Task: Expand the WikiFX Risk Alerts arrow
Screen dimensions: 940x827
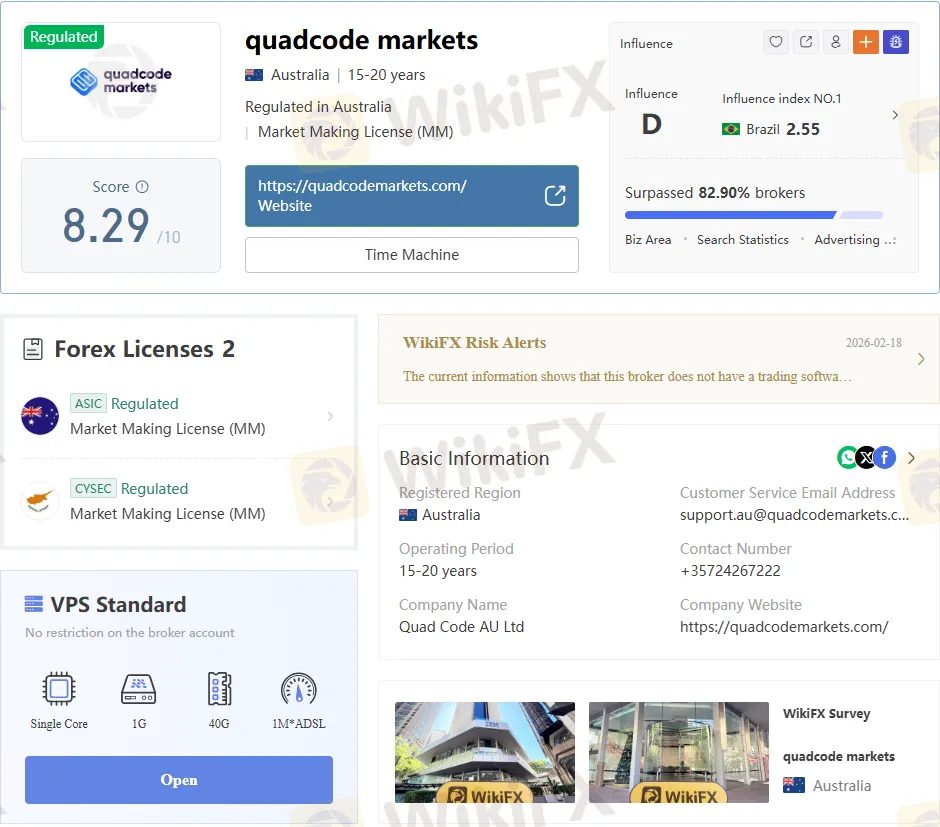Action: coord(921,359)
